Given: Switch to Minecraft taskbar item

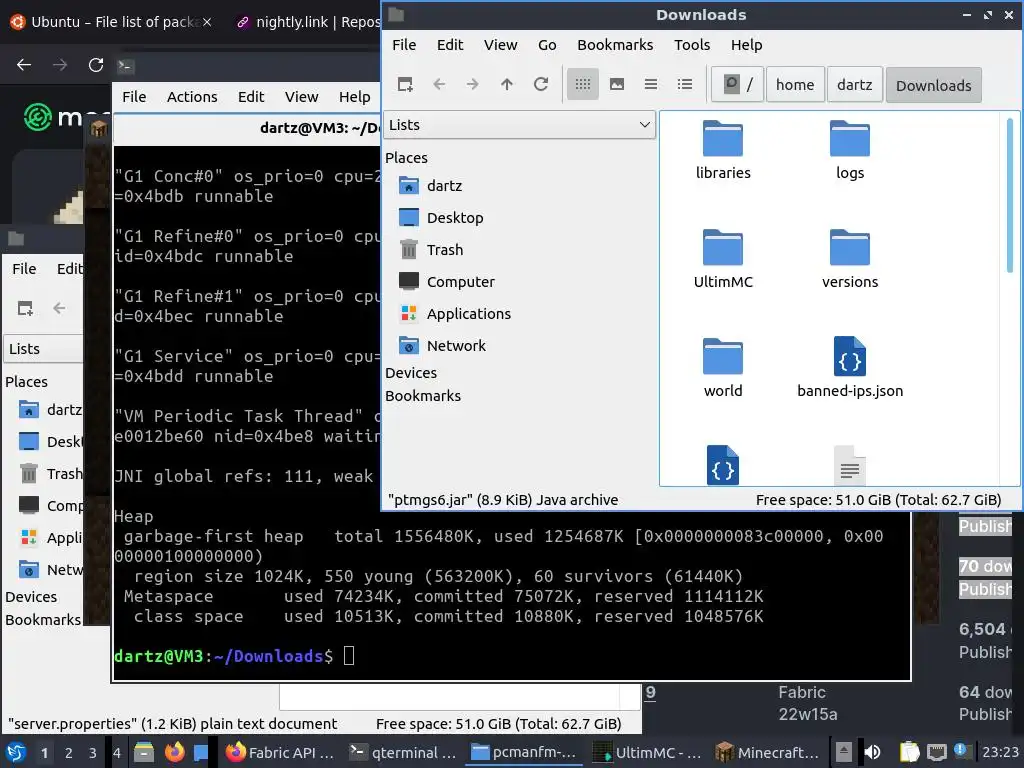Looking at the screenshot, I should tap(768, 752).
